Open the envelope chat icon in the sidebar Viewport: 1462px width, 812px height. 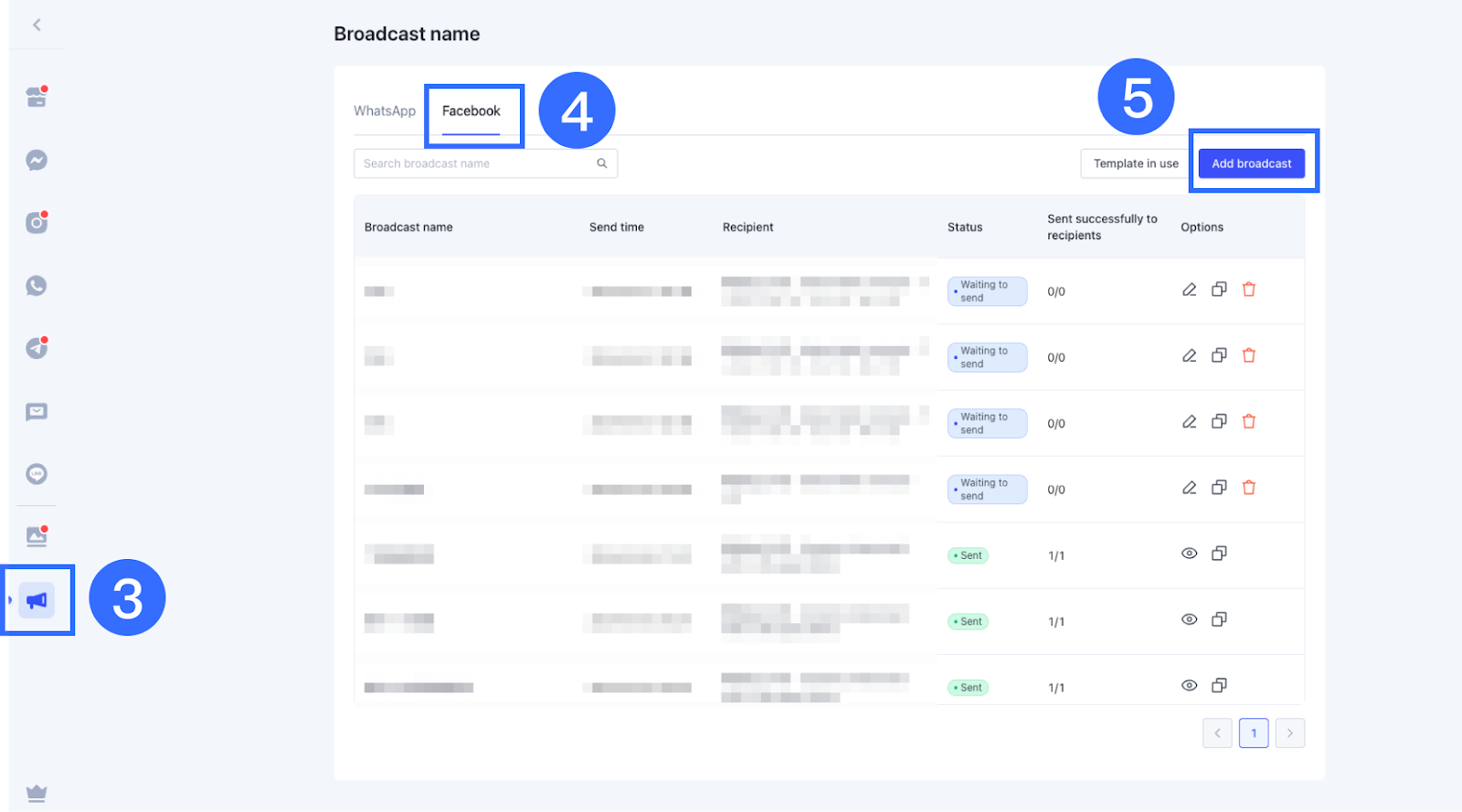37,412
